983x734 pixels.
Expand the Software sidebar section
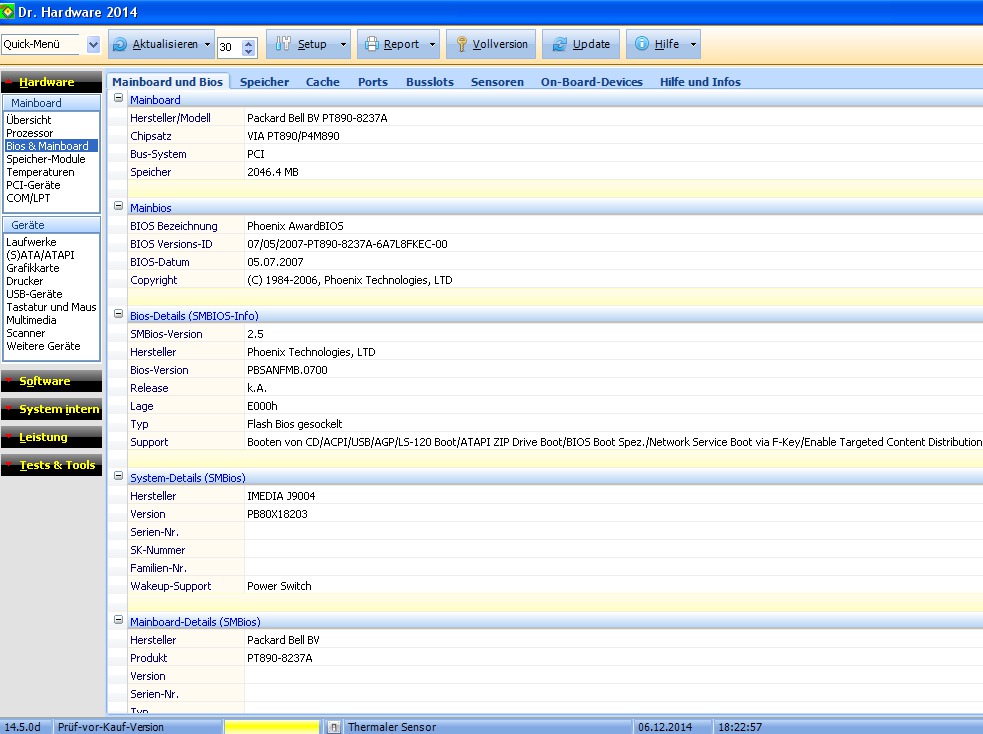pos(51,381)
